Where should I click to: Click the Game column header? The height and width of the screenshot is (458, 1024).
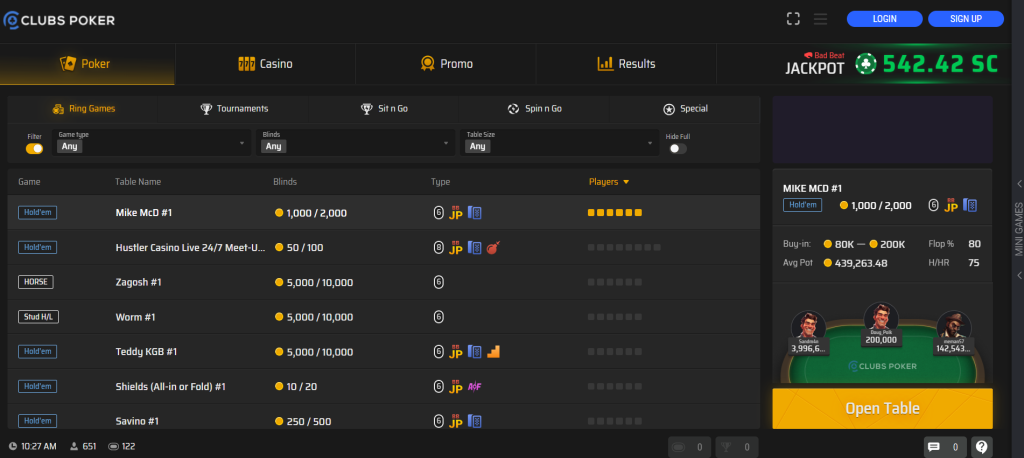29,182
